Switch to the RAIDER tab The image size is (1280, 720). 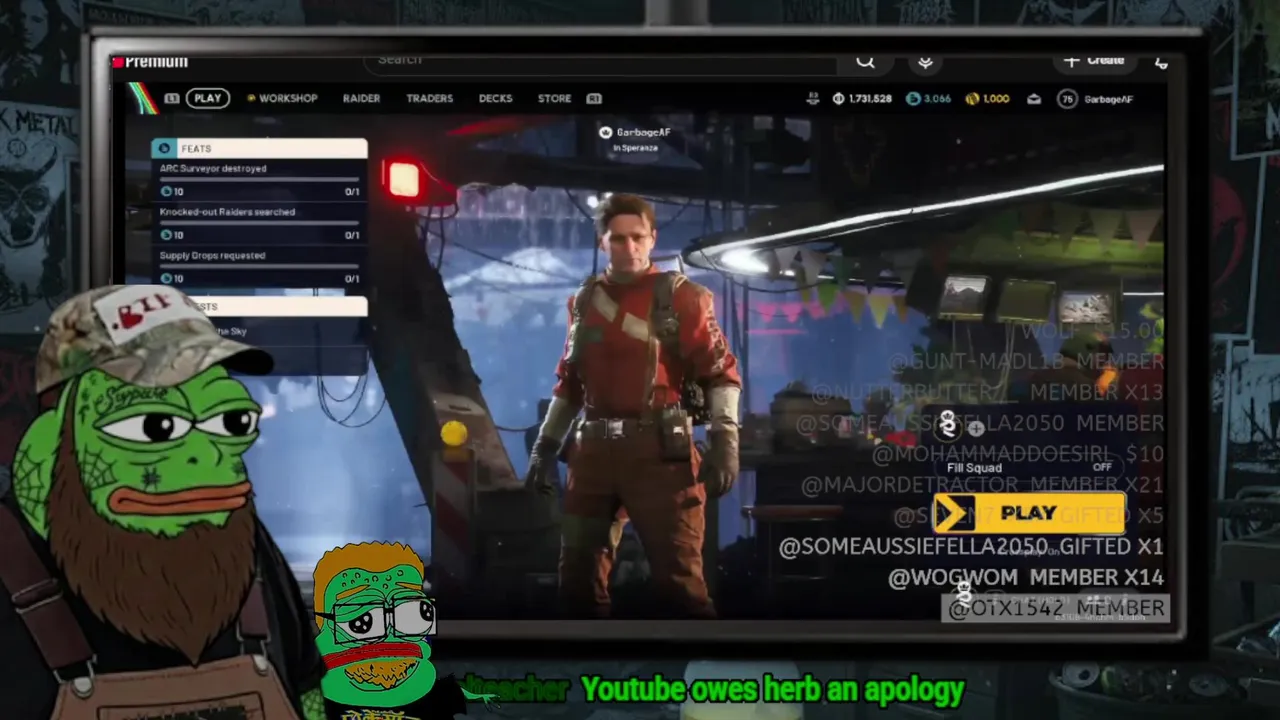pyautogui.click(x=361, y=98)
